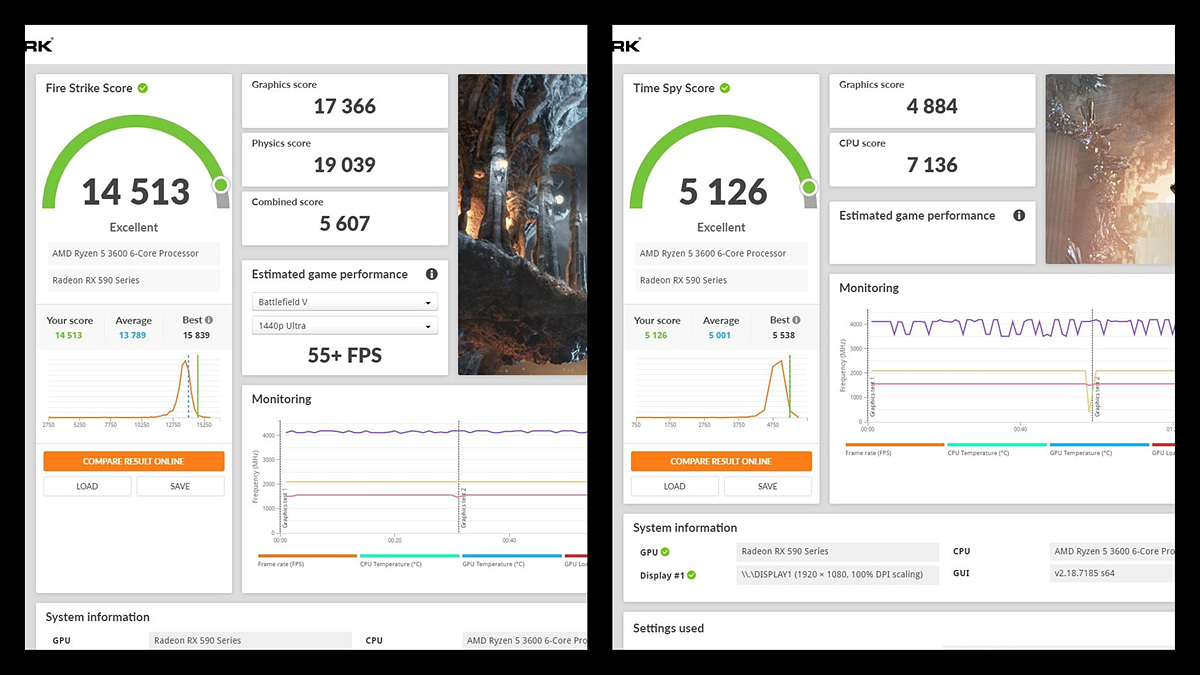
Task: Click Graphics test 2 marker in Time Spy monitoring chart
Action: tap(1096, 396)
